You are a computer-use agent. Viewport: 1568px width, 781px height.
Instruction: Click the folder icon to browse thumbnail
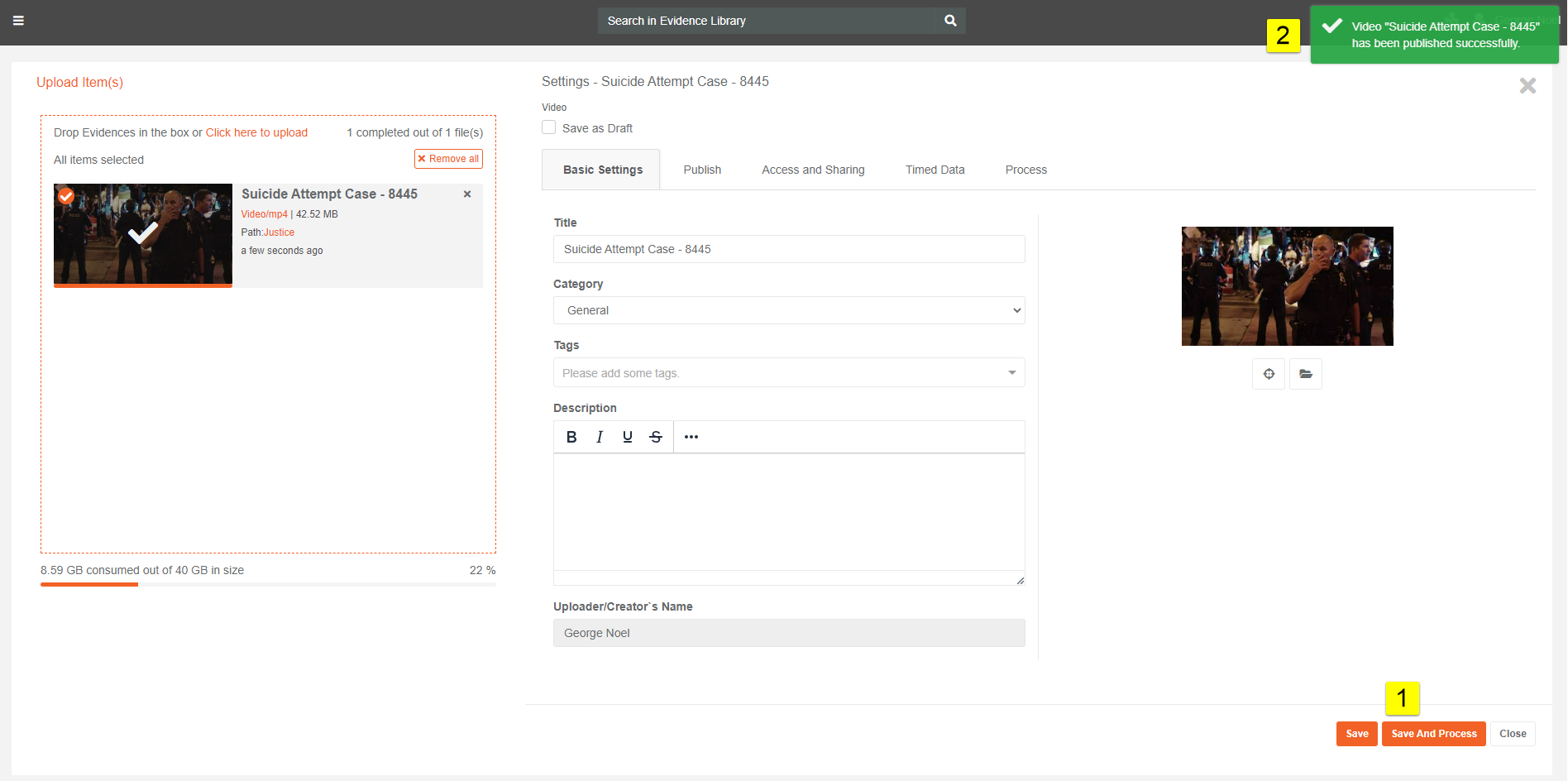click(x=1306, y=374)
